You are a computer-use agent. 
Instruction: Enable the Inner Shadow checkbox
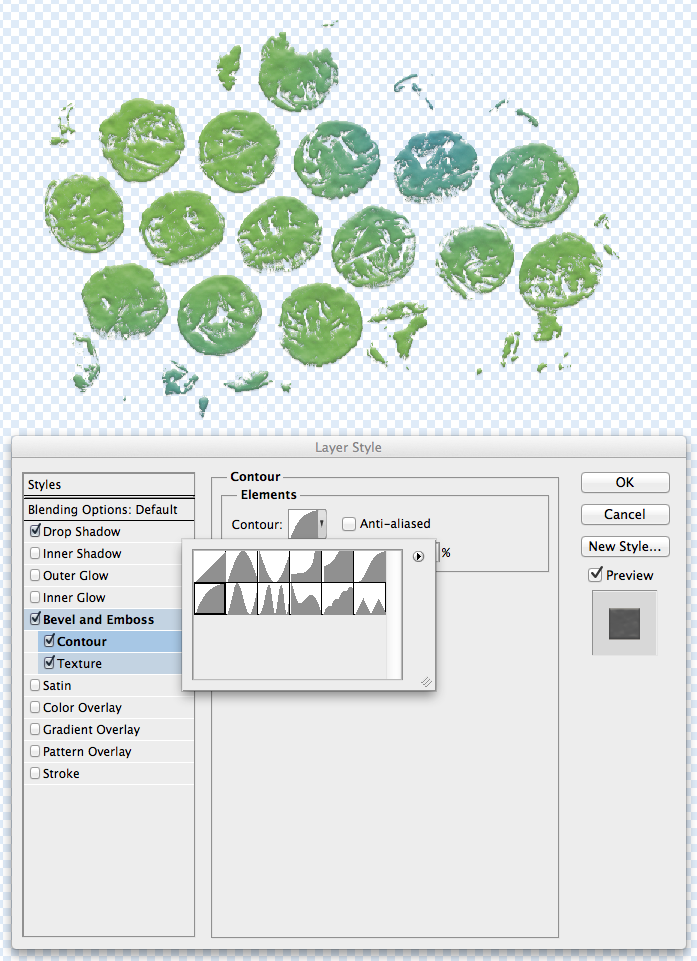(36, 553)
